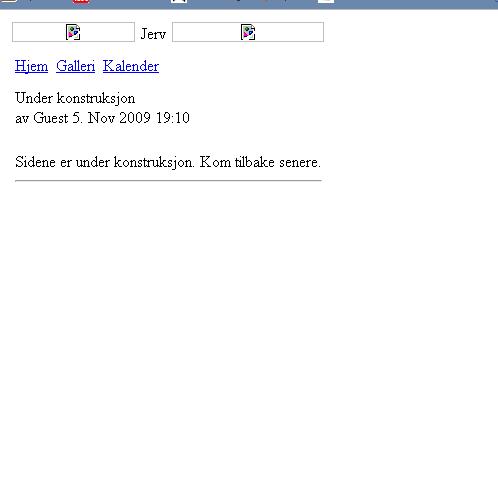Click empty area of right image placeholder box
The image size is (498, 477).
click(x=290, y=32)
